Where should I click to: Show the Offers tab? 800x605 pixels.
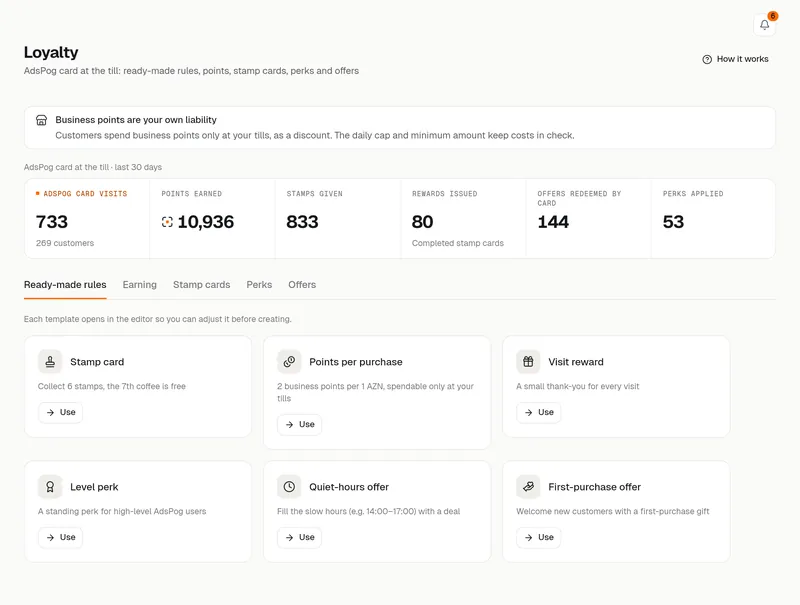(302, 285)
